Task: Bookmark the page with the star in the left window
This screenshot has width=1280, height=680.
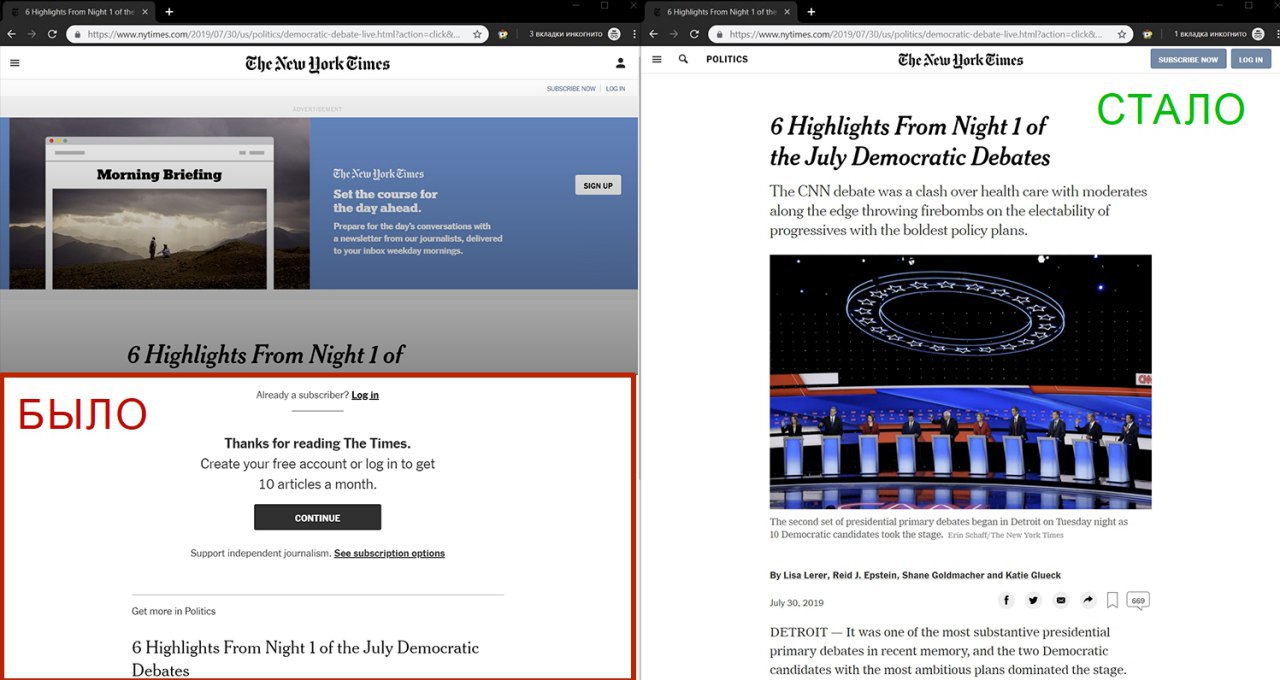Action: [x=477, y=34]
